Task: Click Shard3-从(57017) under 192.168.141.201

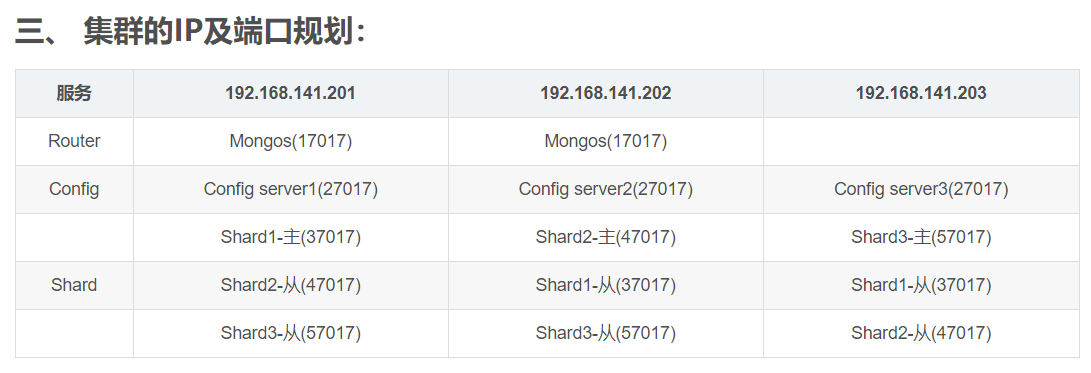Action: click(291, 333)
